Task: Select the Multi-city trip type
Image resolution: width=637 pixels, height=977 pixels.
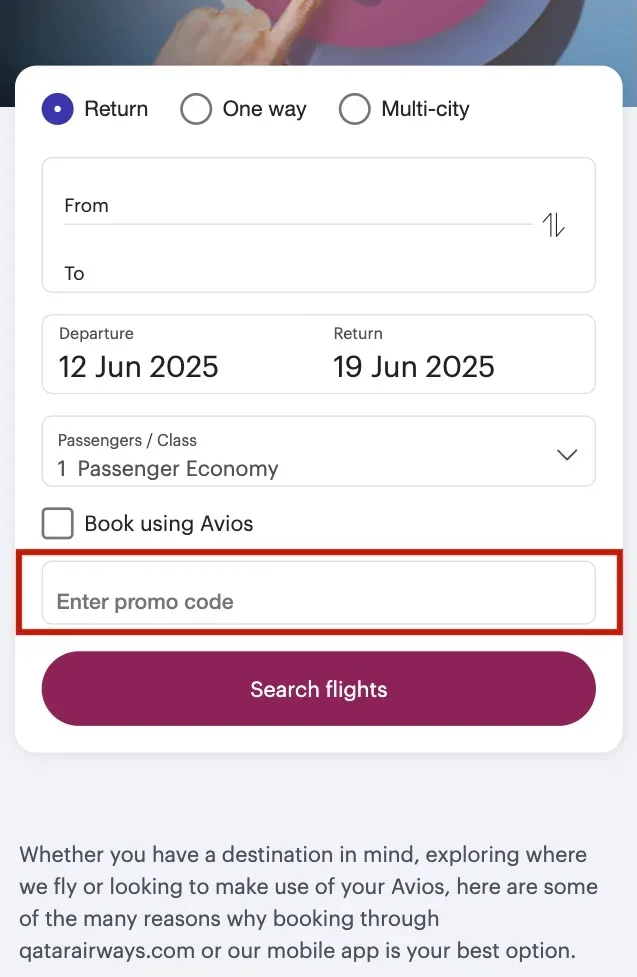Action: point(355,108)
